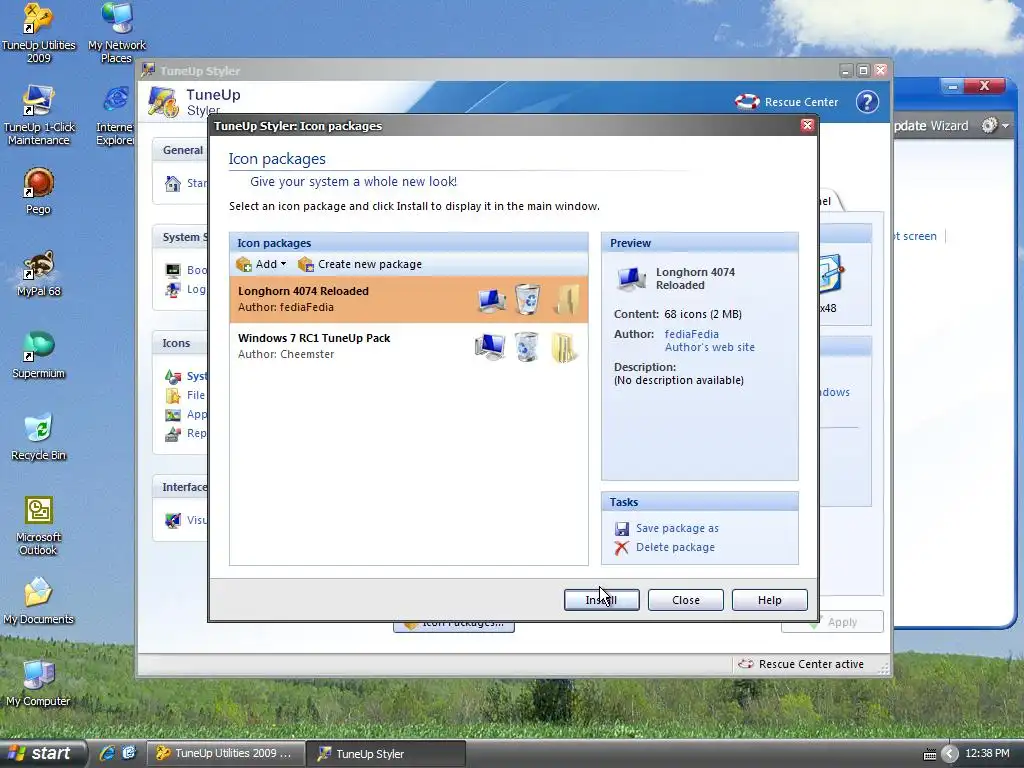Open the Supermium desktop shortcut

click(x=39, y=355)
